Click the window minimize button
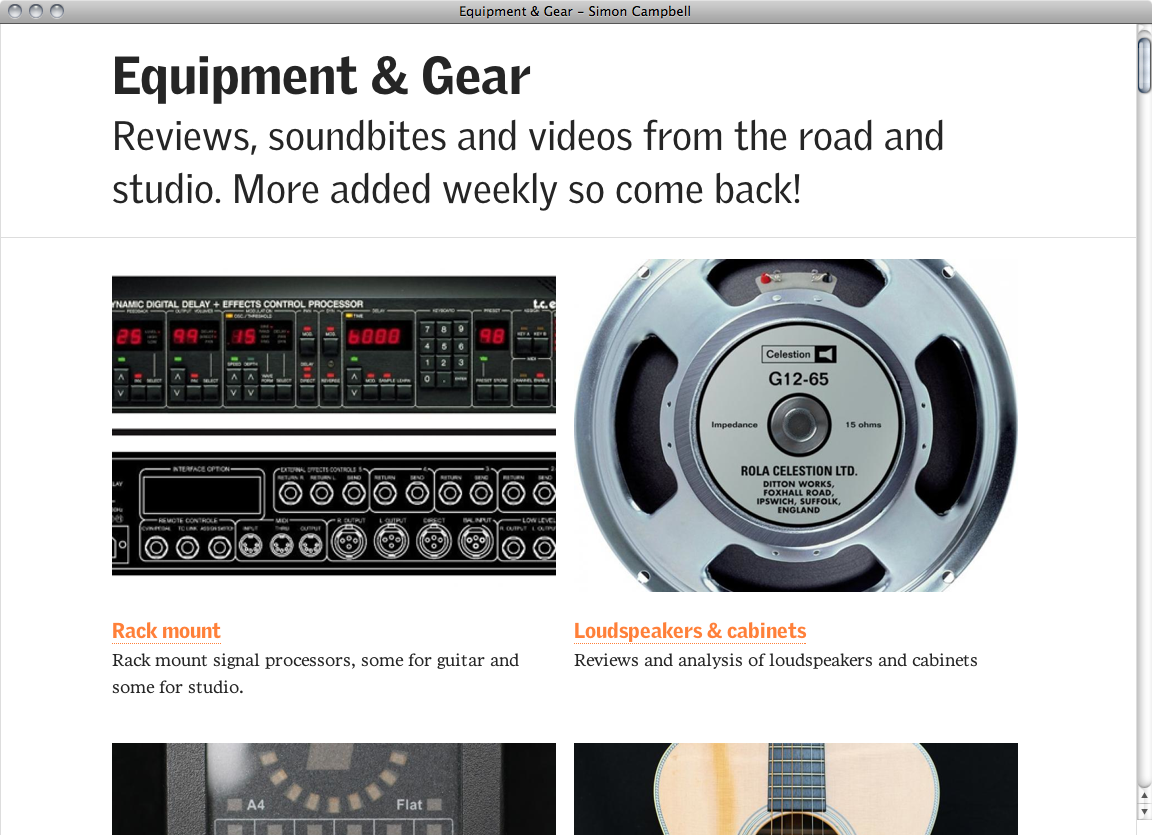Screen dimensions: 1152x835 [x=35, y=11]
